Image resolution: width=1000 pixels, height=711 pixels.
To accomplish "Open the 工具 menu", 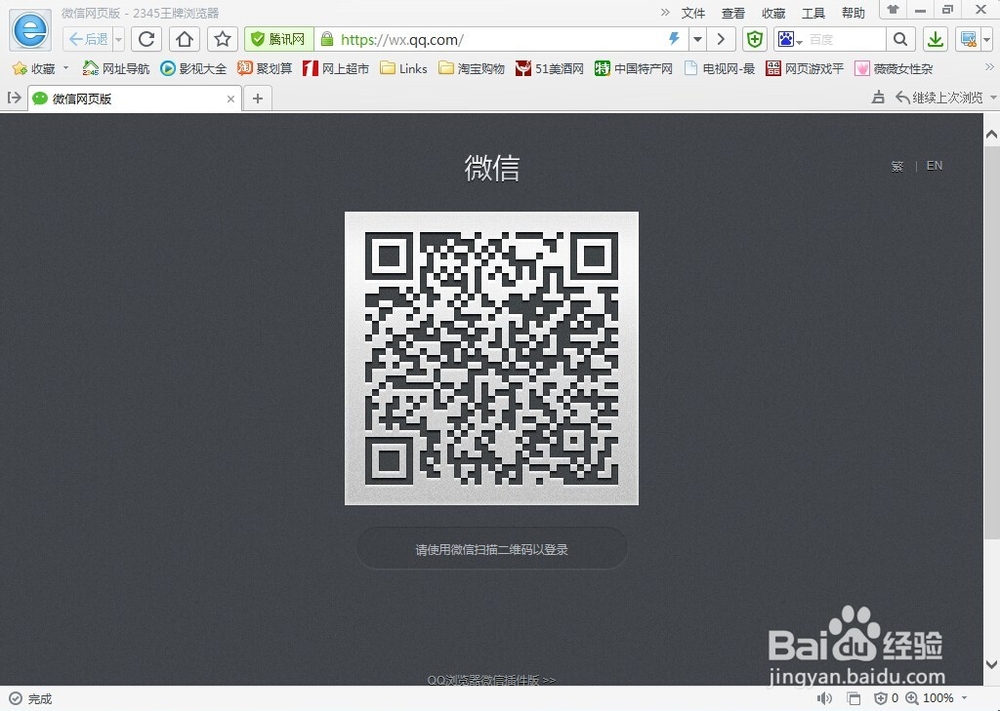I will pos(813,13).
